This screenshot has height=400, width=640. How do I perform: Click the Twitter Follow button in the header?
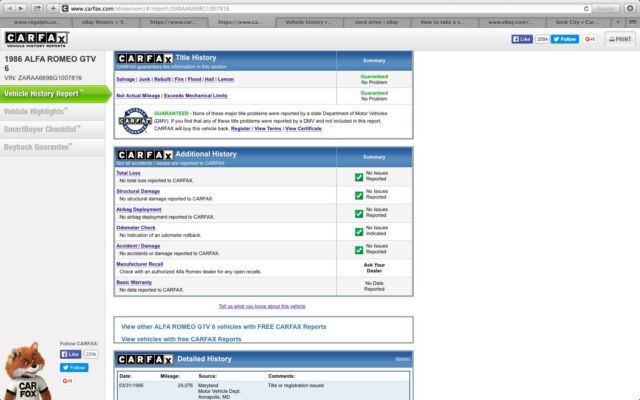pos(566,39)
